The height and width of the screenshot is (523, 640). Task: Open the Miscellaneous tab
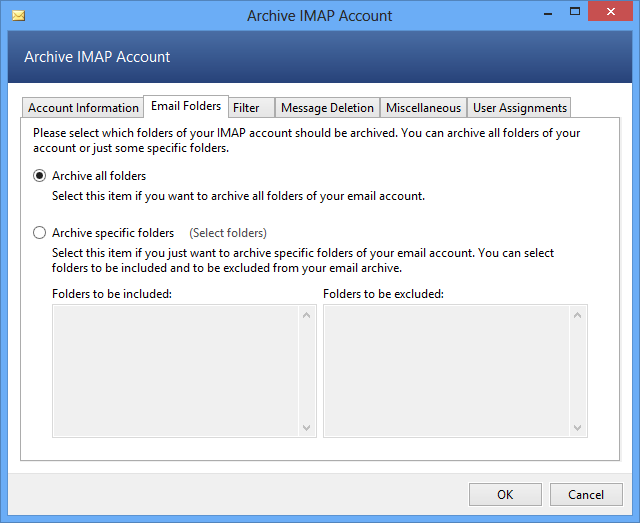point(423,108)
